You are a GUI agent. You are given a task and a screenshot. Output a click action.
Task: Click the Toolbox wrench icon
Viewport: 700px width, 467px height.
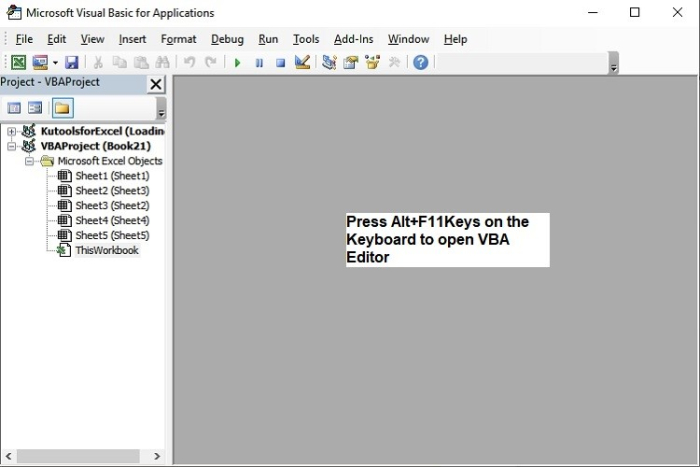[x=394, y=62]
